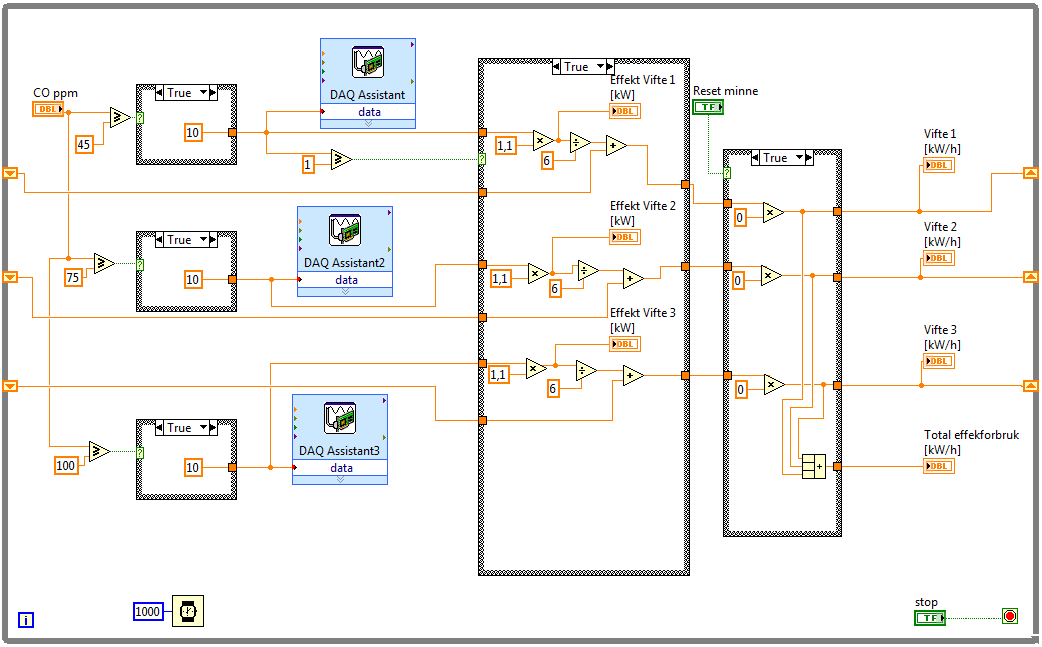Click the Vifte 1 [kW/h] DBL indicator terminal
1042x647 pixels.
(939, 165)
